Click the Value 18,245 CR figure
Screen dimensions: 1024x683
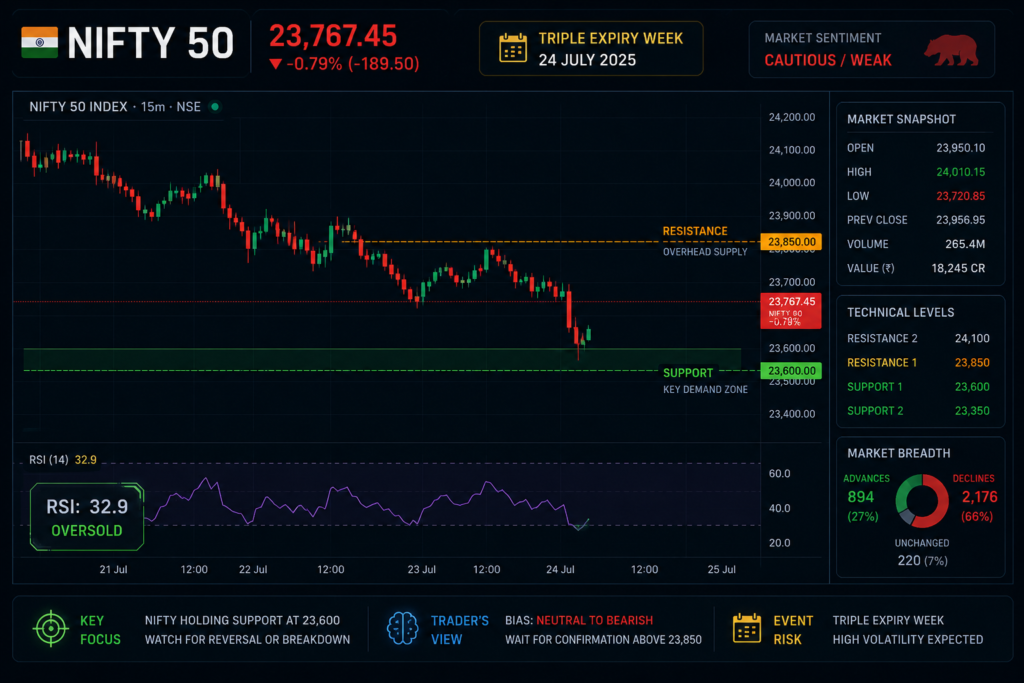point(958,268)
